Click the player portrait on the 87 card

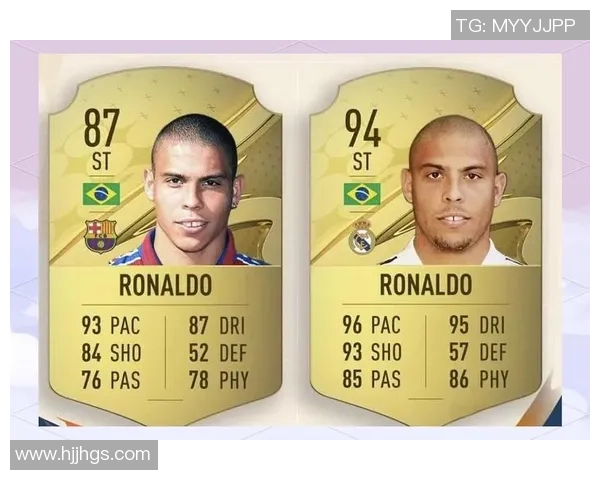(193, 189)
